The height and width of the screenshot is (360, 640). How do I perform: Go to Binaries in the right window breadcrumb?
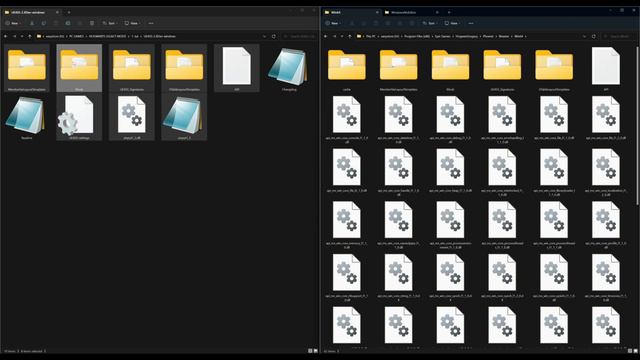coord(504,36)
